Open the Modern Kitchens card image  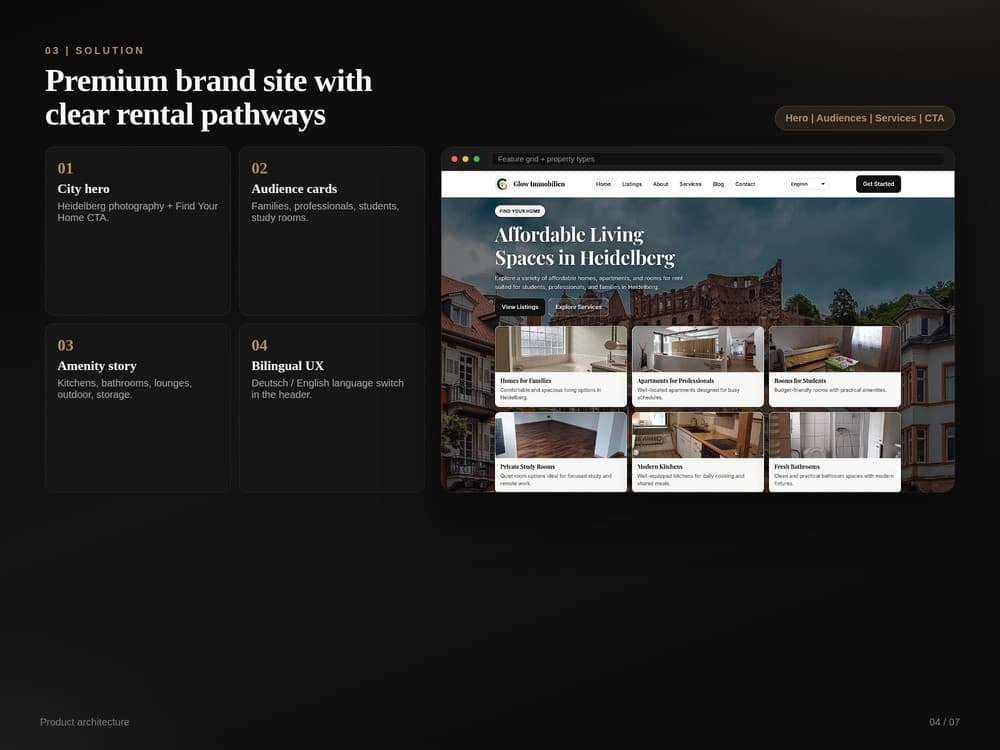pyautogui.click(x=698, y=435)
